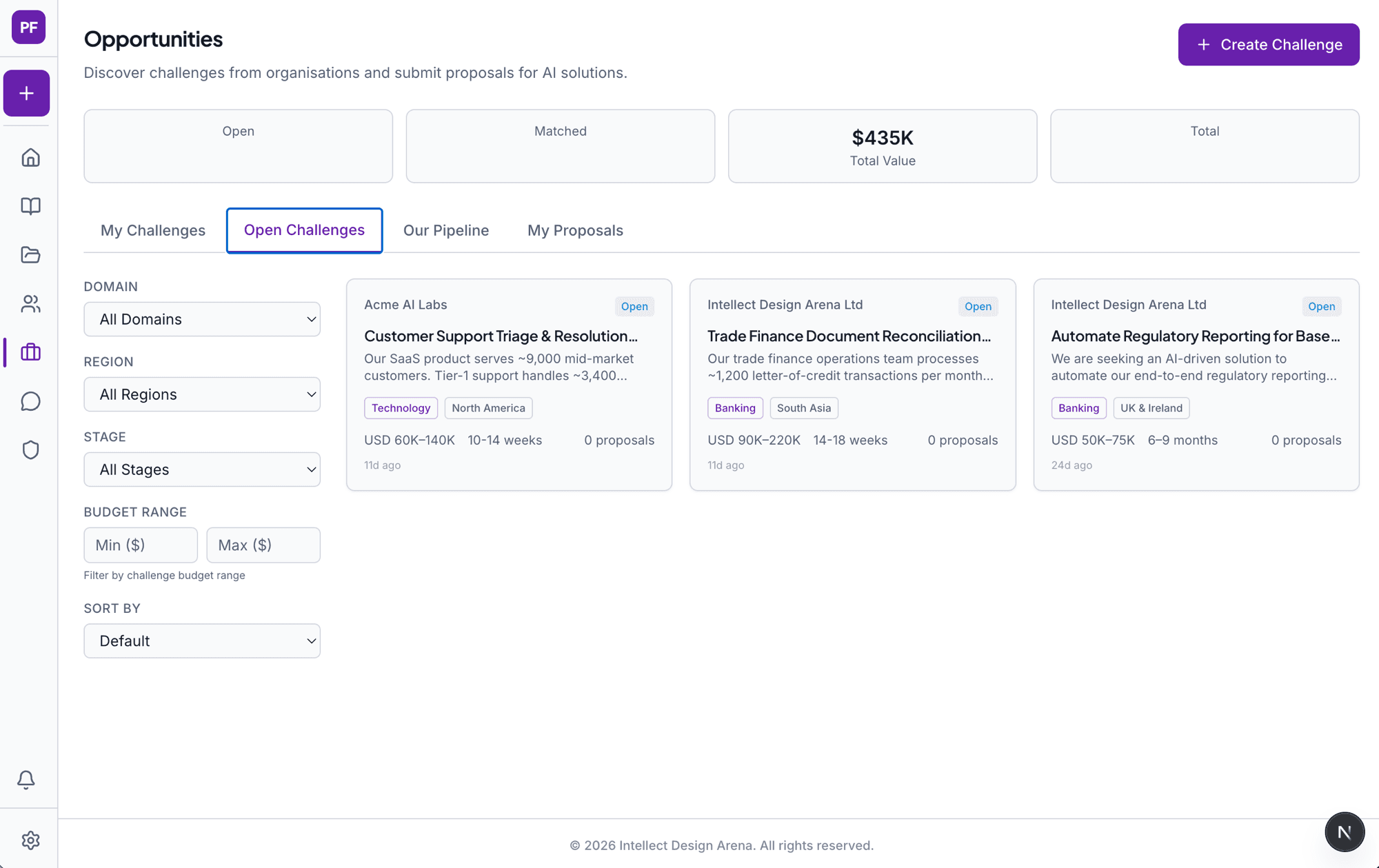The width and height of the screenshot is (1379, 868).
Task: Open the book (library) sidebar icon
Action: pos(30,206)
